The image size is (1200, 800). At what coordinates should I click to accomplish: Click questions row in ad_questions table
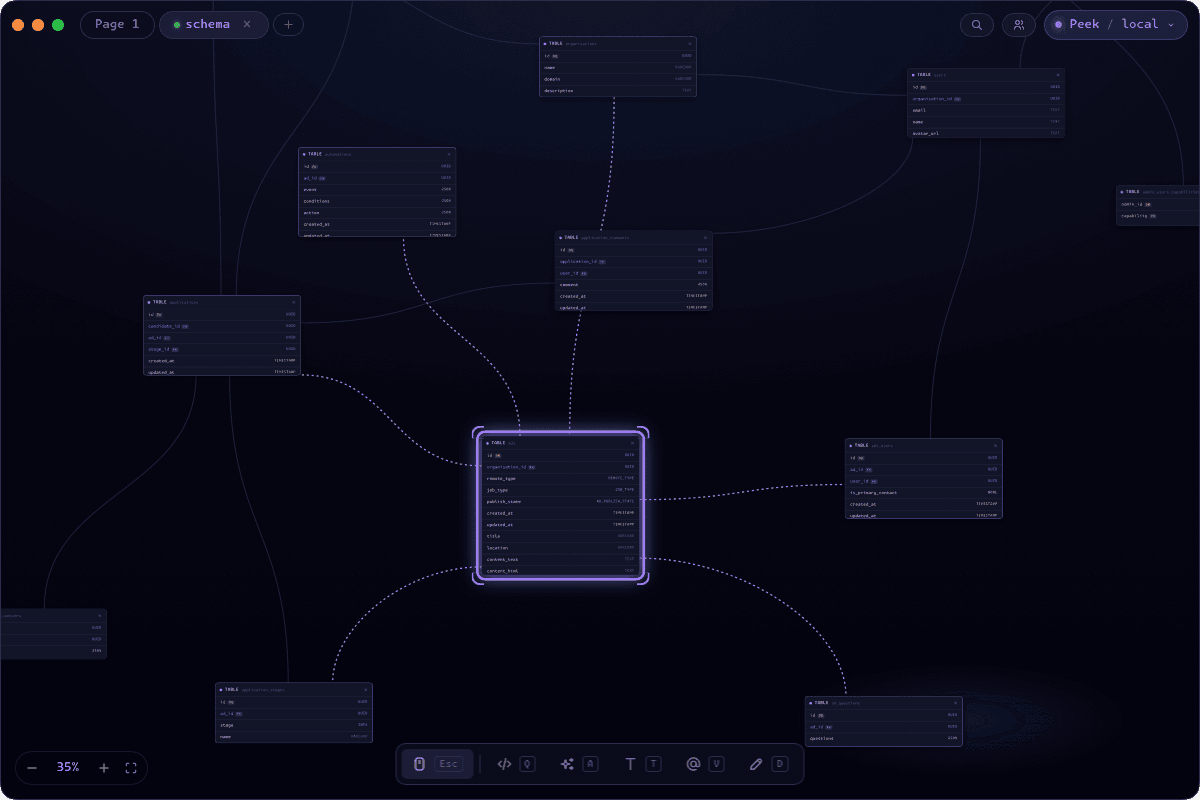pos(884,739)
